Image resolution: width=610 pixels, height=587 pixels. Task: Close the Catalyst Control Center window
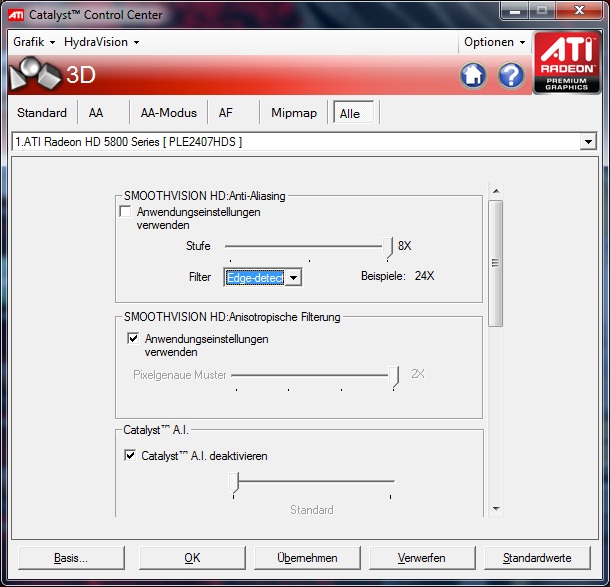coord(579,11)
